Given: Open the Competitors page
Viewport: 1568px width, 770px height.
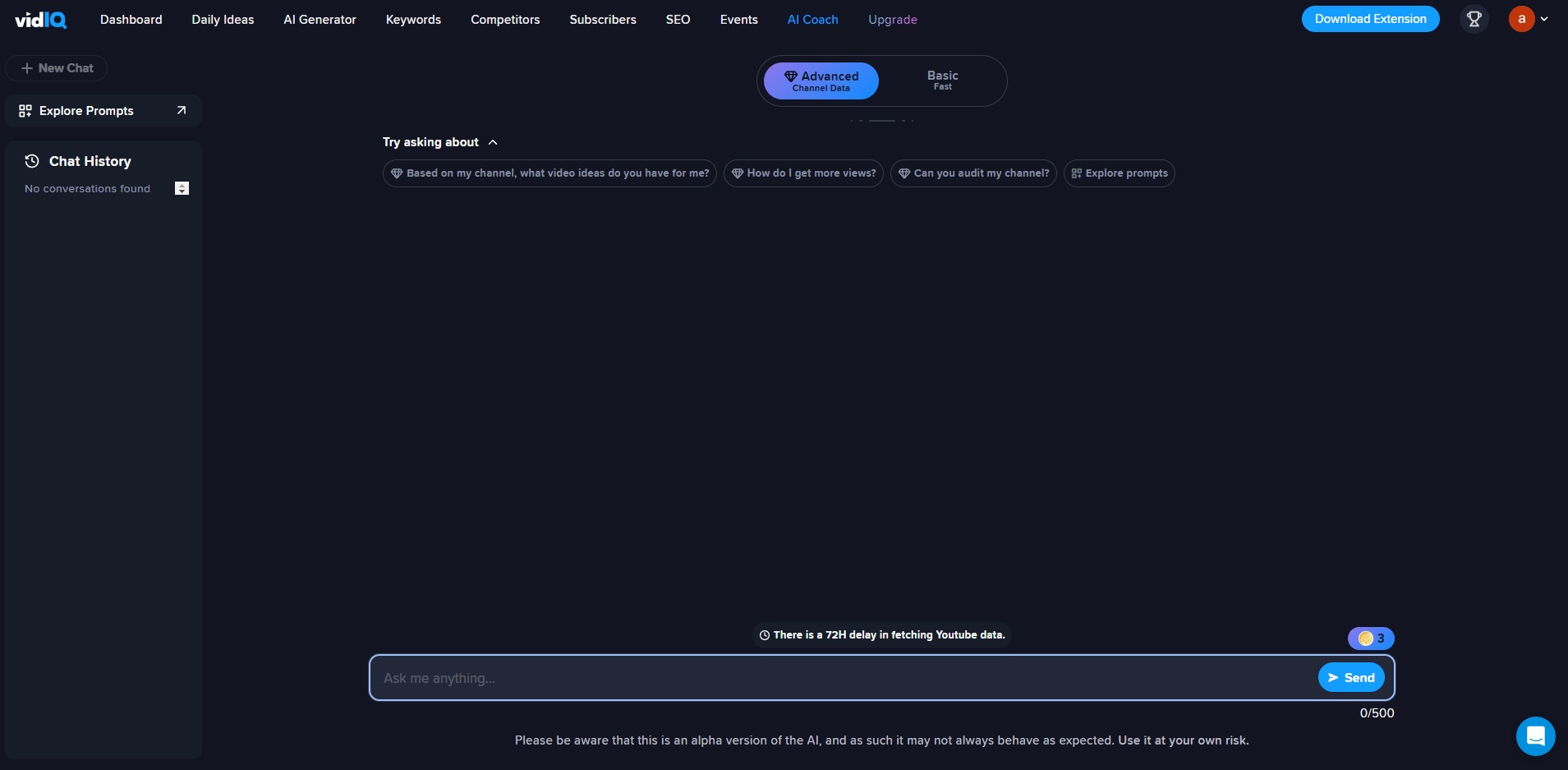Looking at the screenshot, I should click(505, 20).
